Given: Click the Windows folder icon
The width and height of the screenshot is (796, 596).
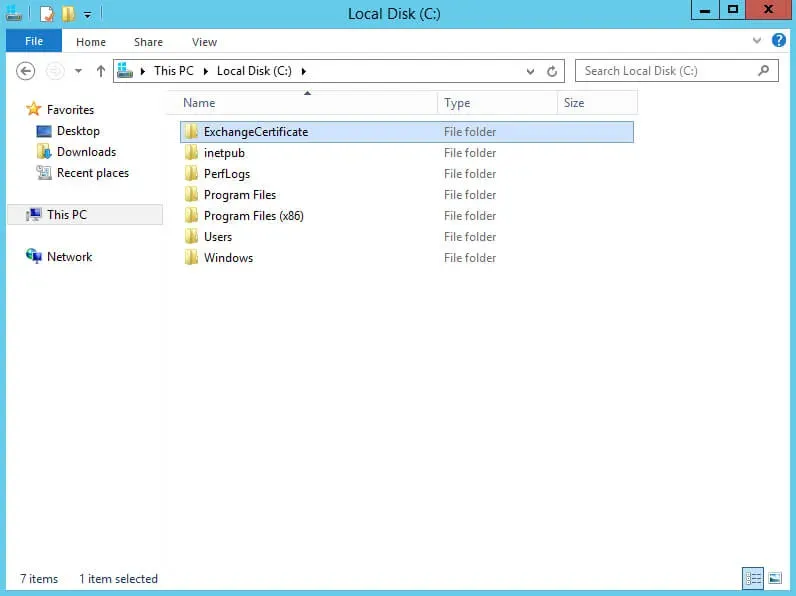Looking at the screenshot, I should click(191, 257).
